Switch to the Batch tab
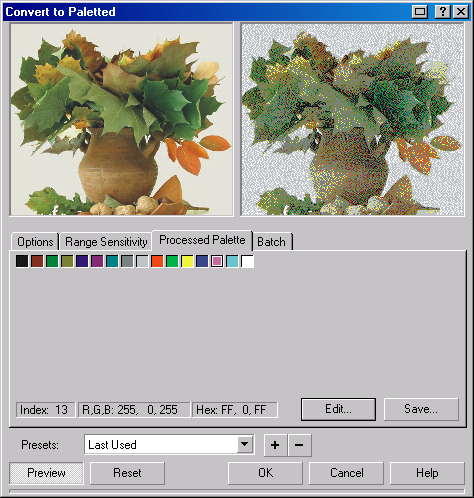 pos(272,242)
